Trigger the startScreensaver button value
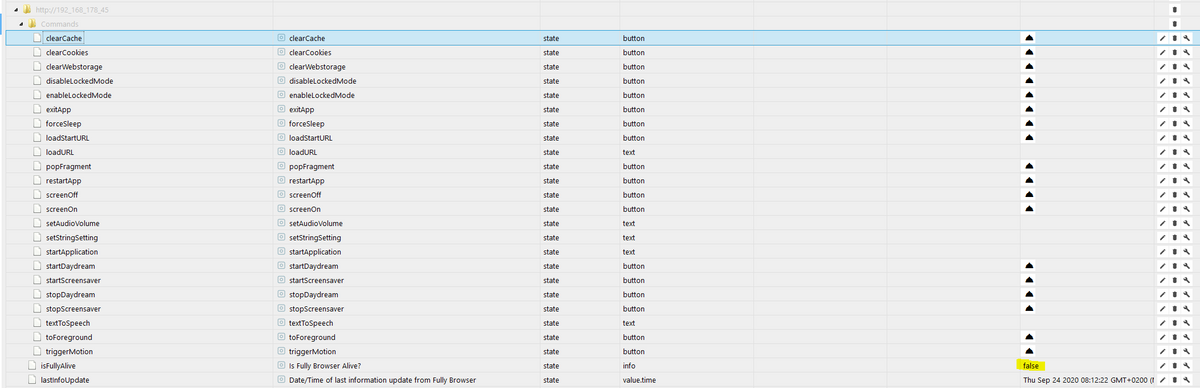The height and width of the screenshot is (388, 1200). pyautogui.click(x=1029, y=281)
